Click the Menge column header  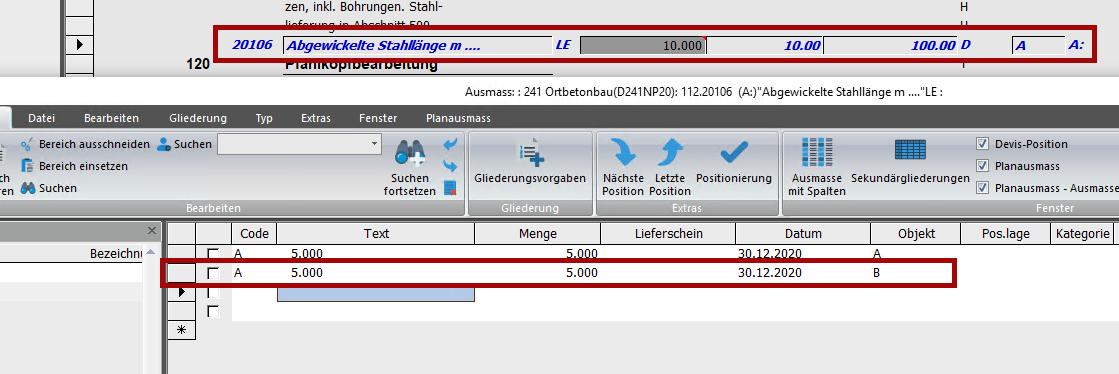538,233
